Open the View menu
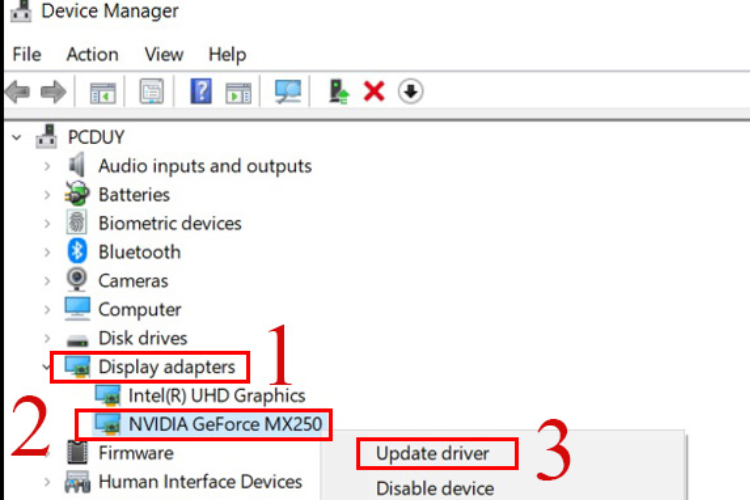This screenshot has height=500, width=750. (x=164, y=54)
